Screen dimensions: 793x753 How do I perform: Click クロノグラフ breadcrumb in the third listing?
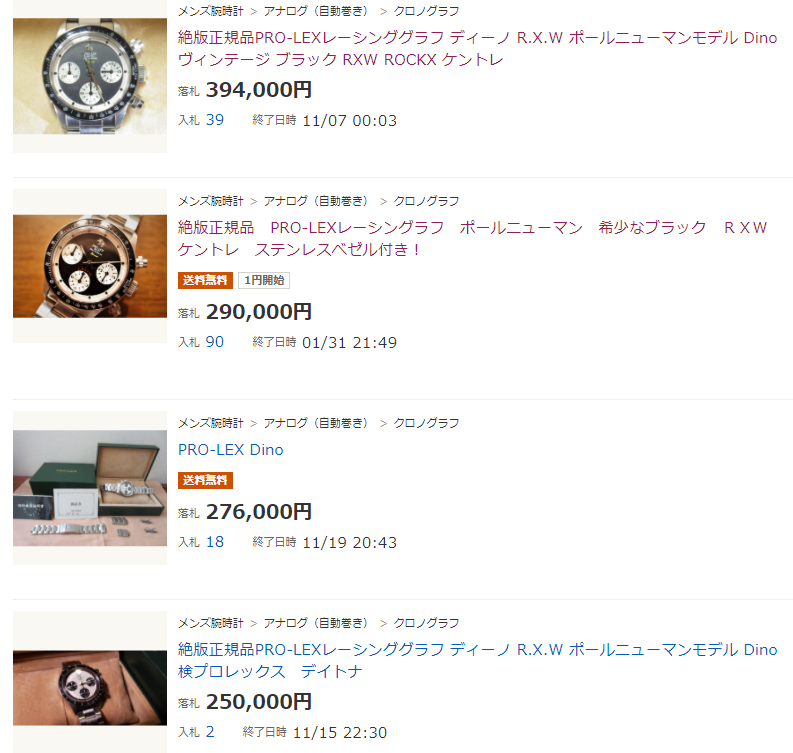point(426,423)
